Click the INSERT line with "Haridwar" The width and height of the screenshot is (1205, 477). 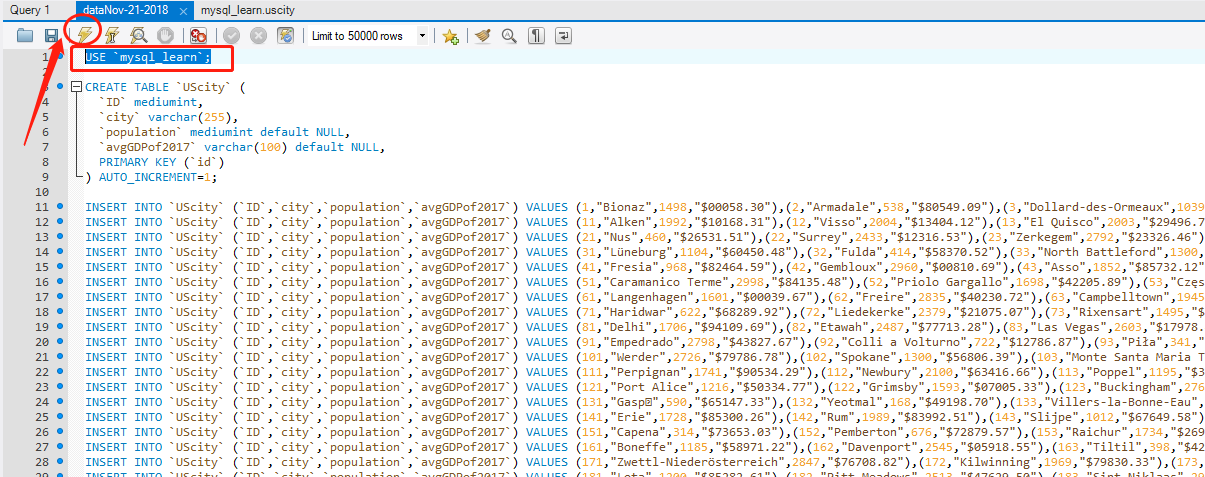644,312
